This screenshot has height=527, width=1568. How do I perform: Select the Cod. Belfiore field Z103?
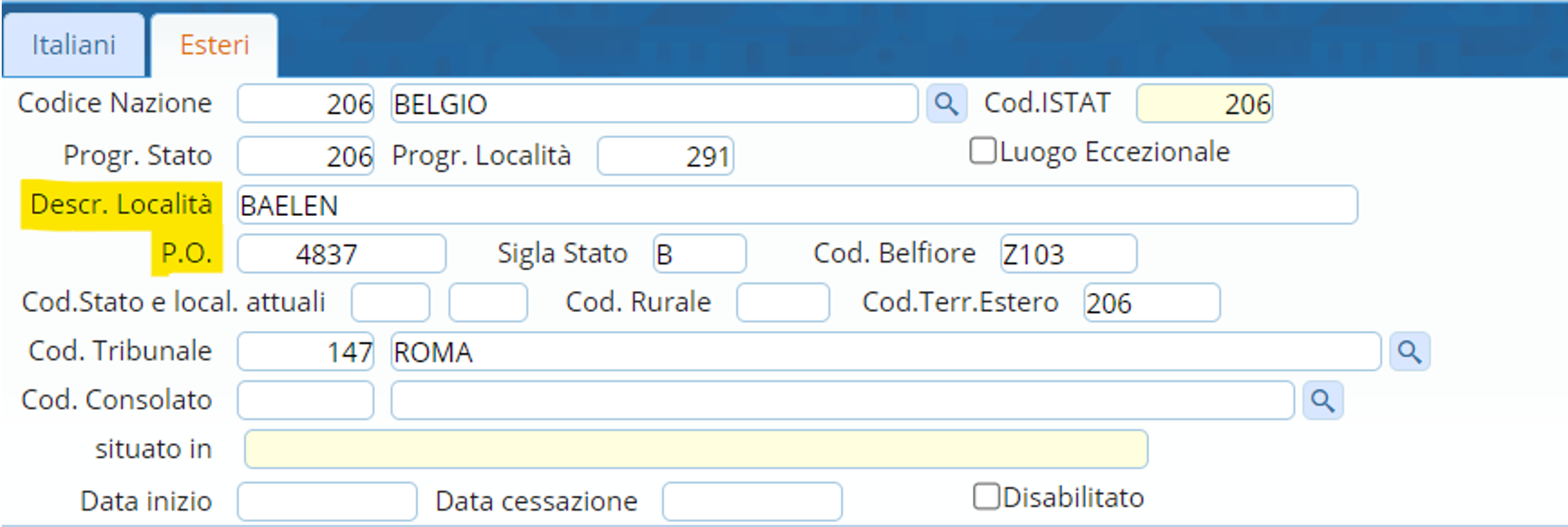pos(1067,254)
